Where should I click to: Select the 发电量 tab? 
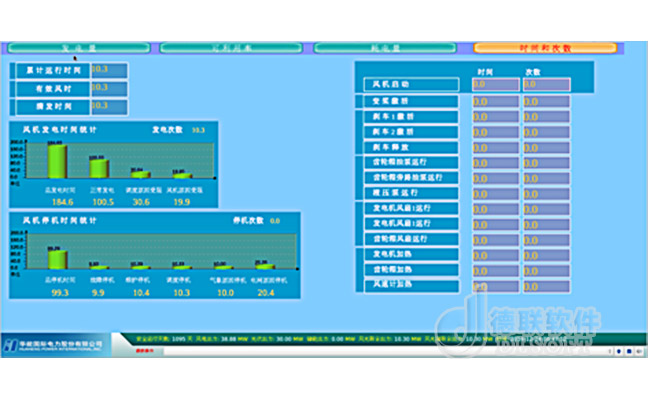78,47
